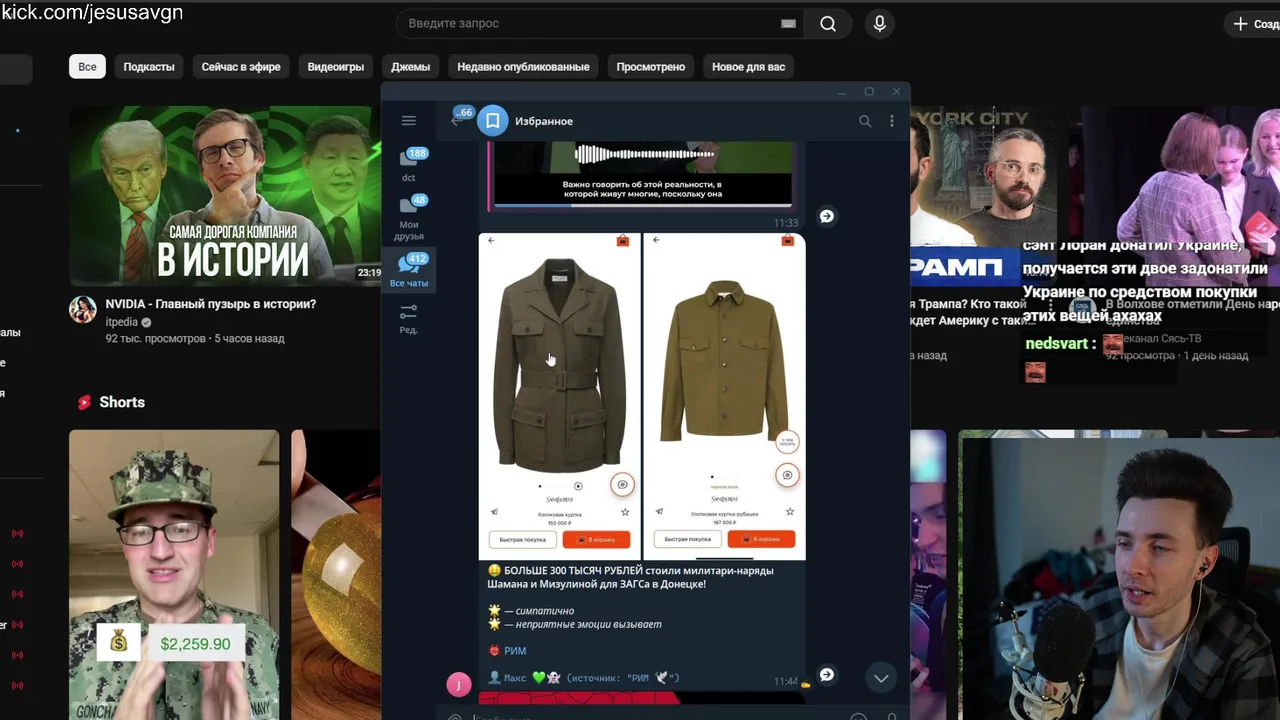Open on-screen keyboard icon in YouTube search

(x=788, y=24)
